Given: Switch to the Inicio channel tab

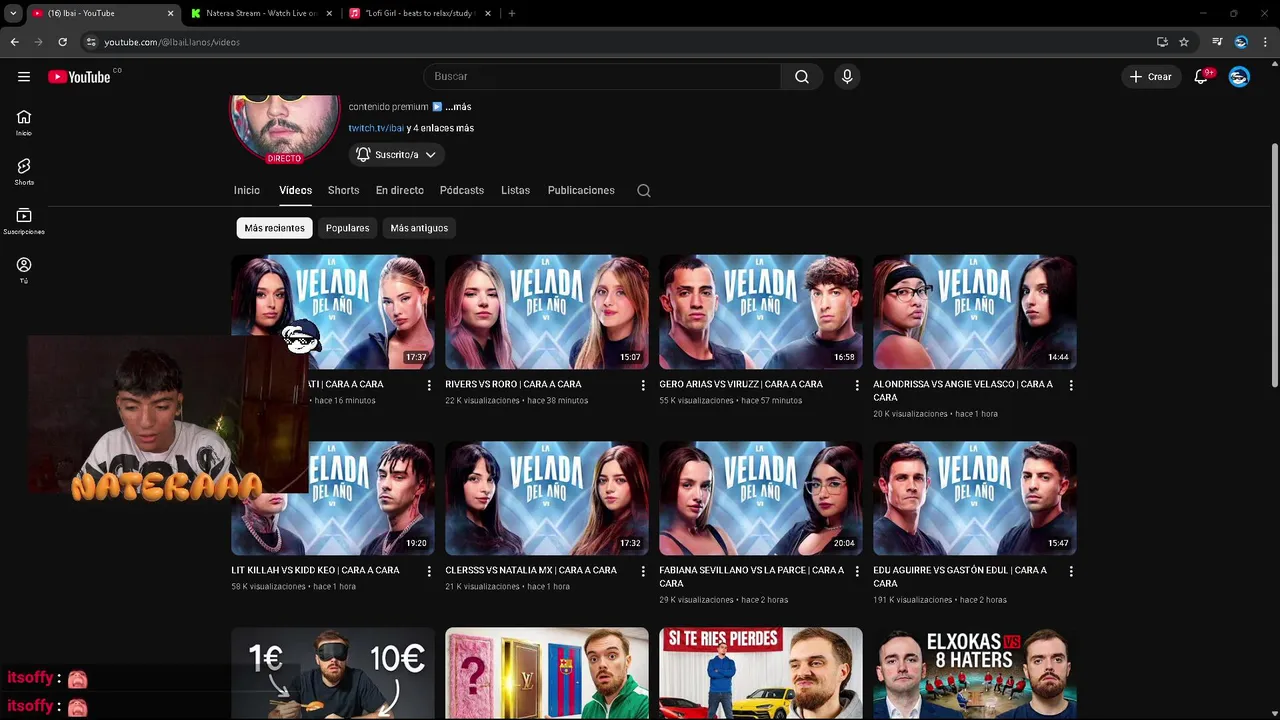Looking at the screenshot, I should (x=247, y=190).
